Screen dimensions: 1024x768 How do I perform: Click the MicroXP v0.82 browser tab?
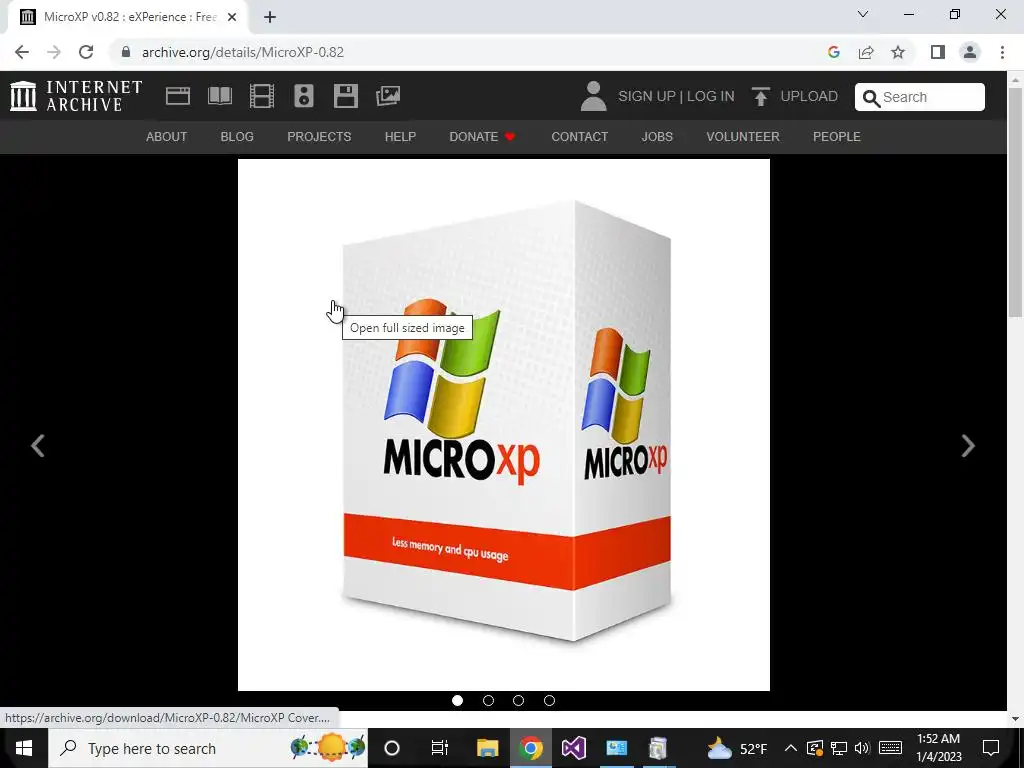point(127,17)
